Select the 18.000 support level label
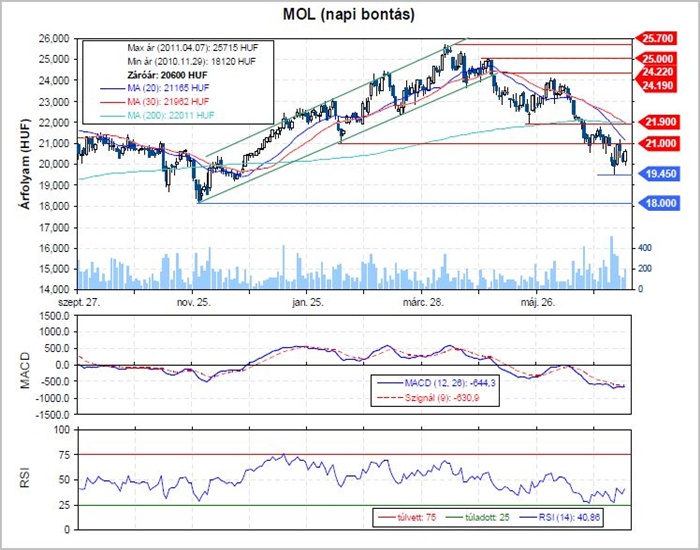 (x=660, y=203)
